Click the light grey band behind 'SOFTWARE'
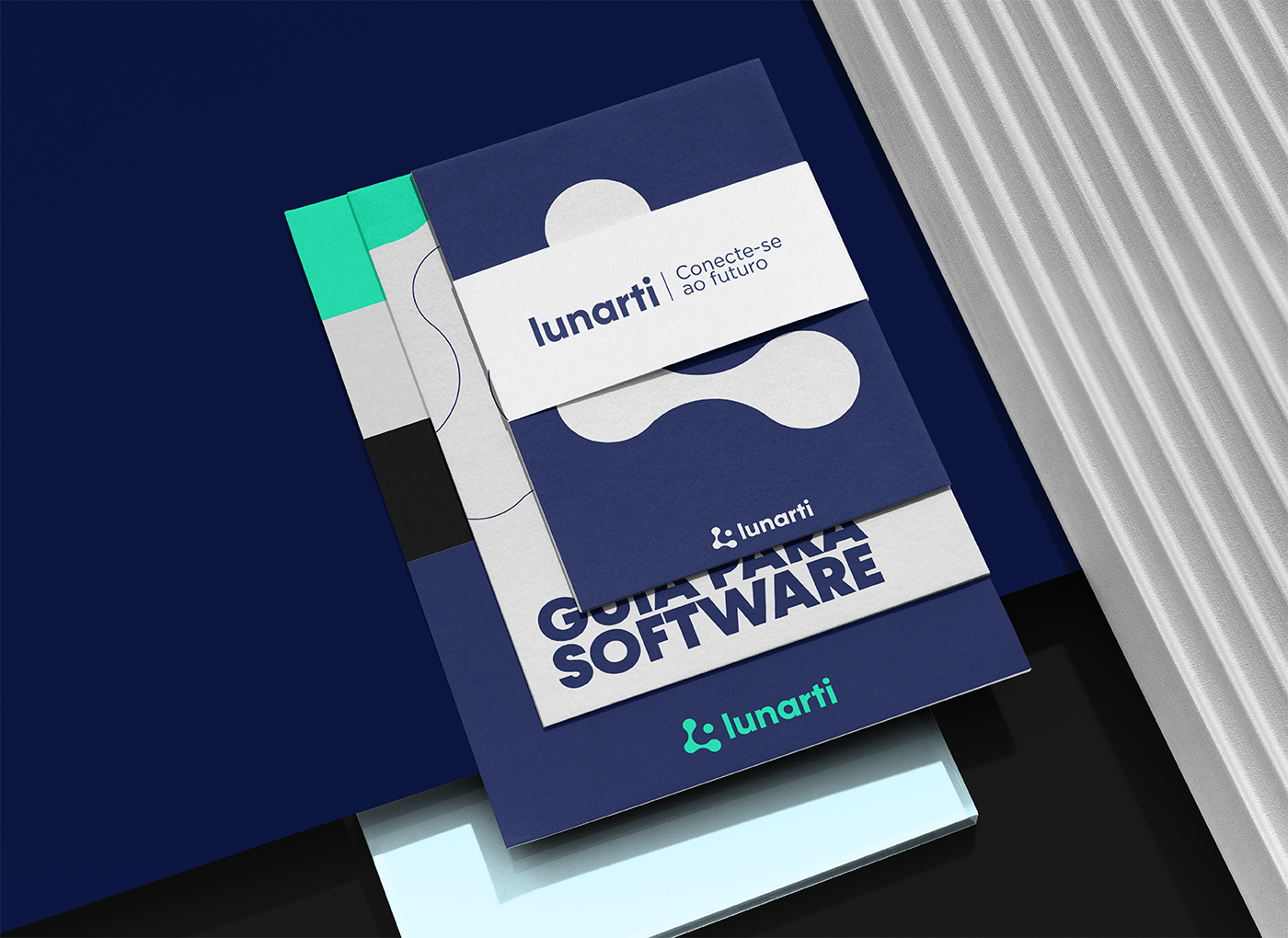Image resolution: width=1288 pixels, height=938 pixels. (x=920, y=543)
